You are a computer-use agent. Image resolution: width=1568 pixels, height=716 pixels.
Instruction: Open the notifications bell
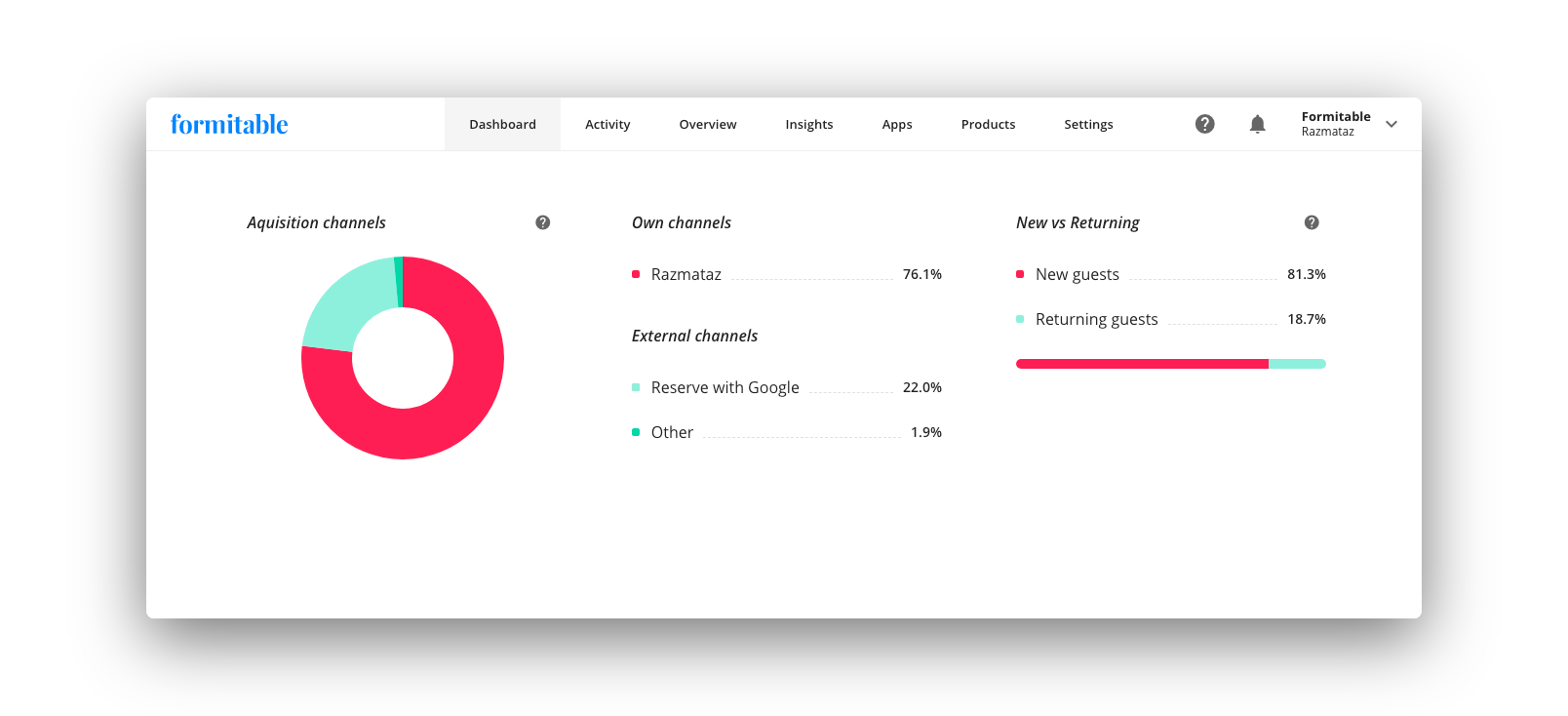[1258, 124]
